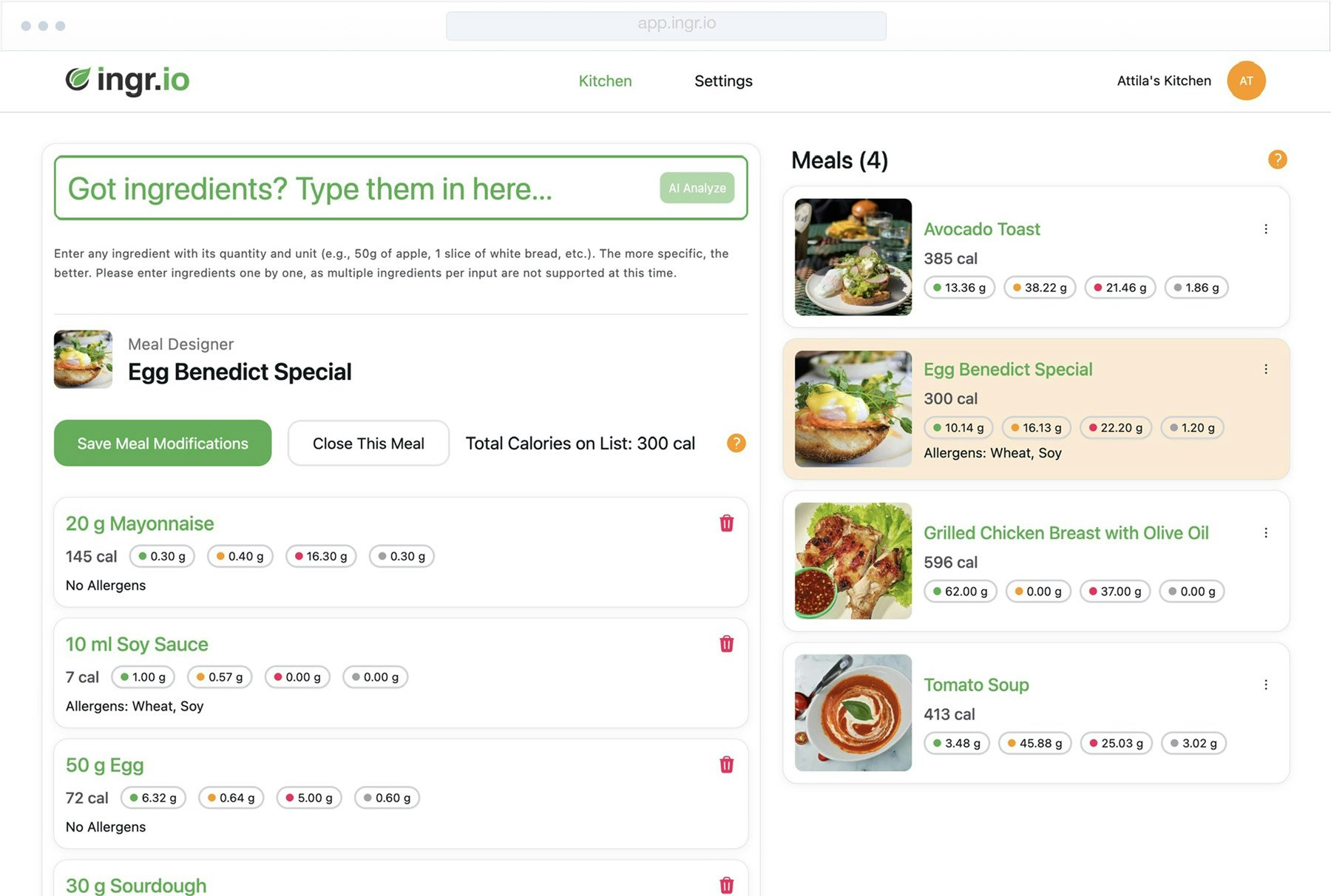Click Soy Sauce protein value 1.00 g
The width and height of the screenshot is (1331, 896).
(143, 676)
